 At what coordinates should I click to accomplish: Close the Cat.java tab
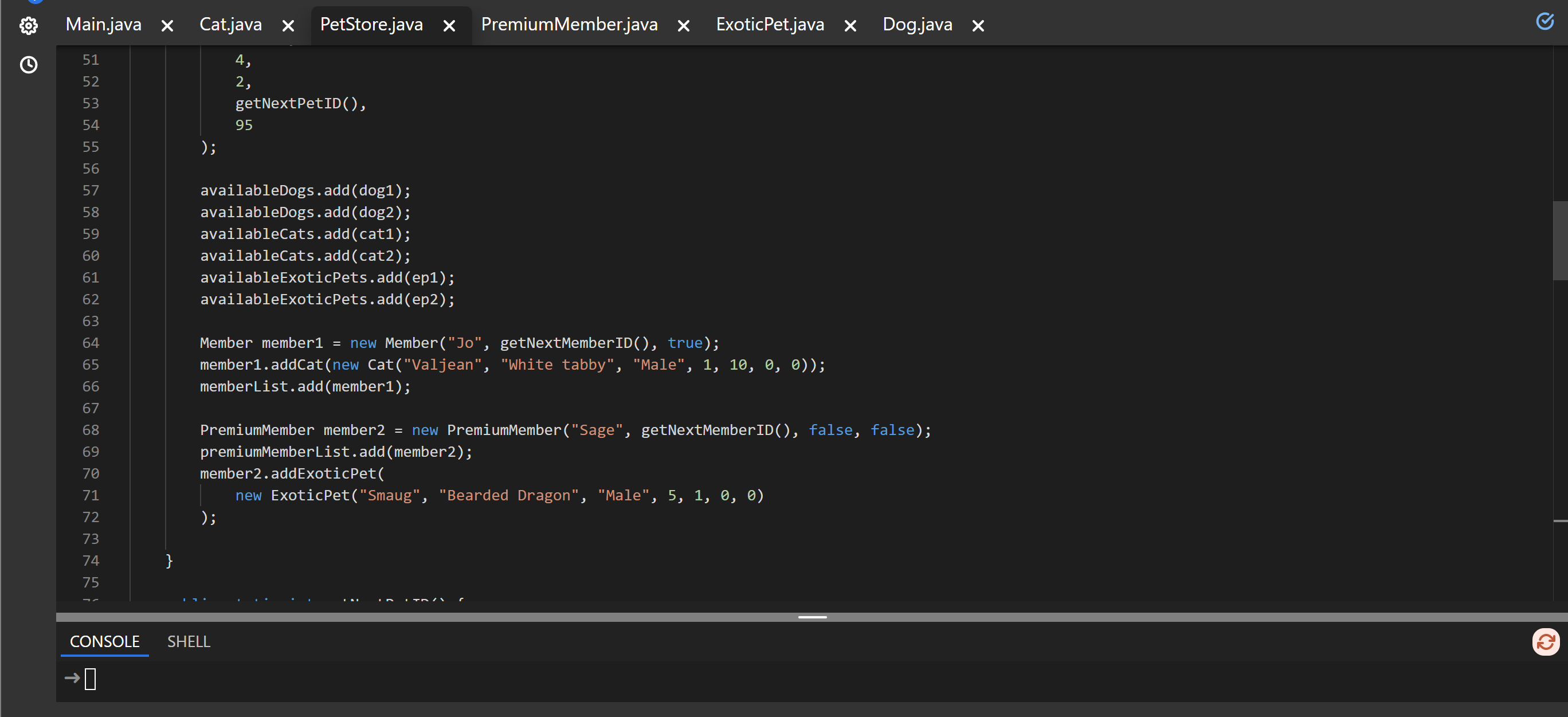(x=288, y=26)
